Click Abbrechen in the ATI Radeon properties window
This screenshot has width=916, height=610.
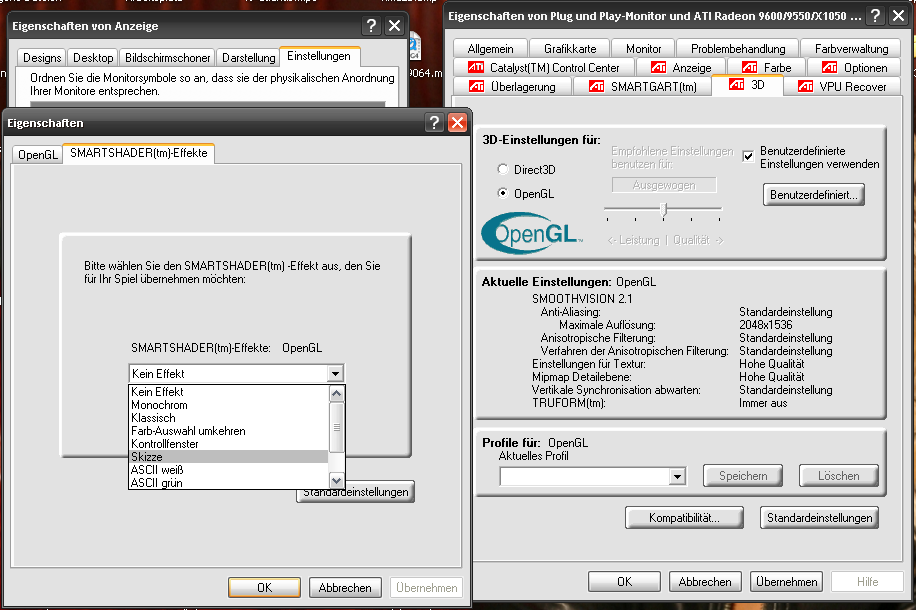[705, 582]
